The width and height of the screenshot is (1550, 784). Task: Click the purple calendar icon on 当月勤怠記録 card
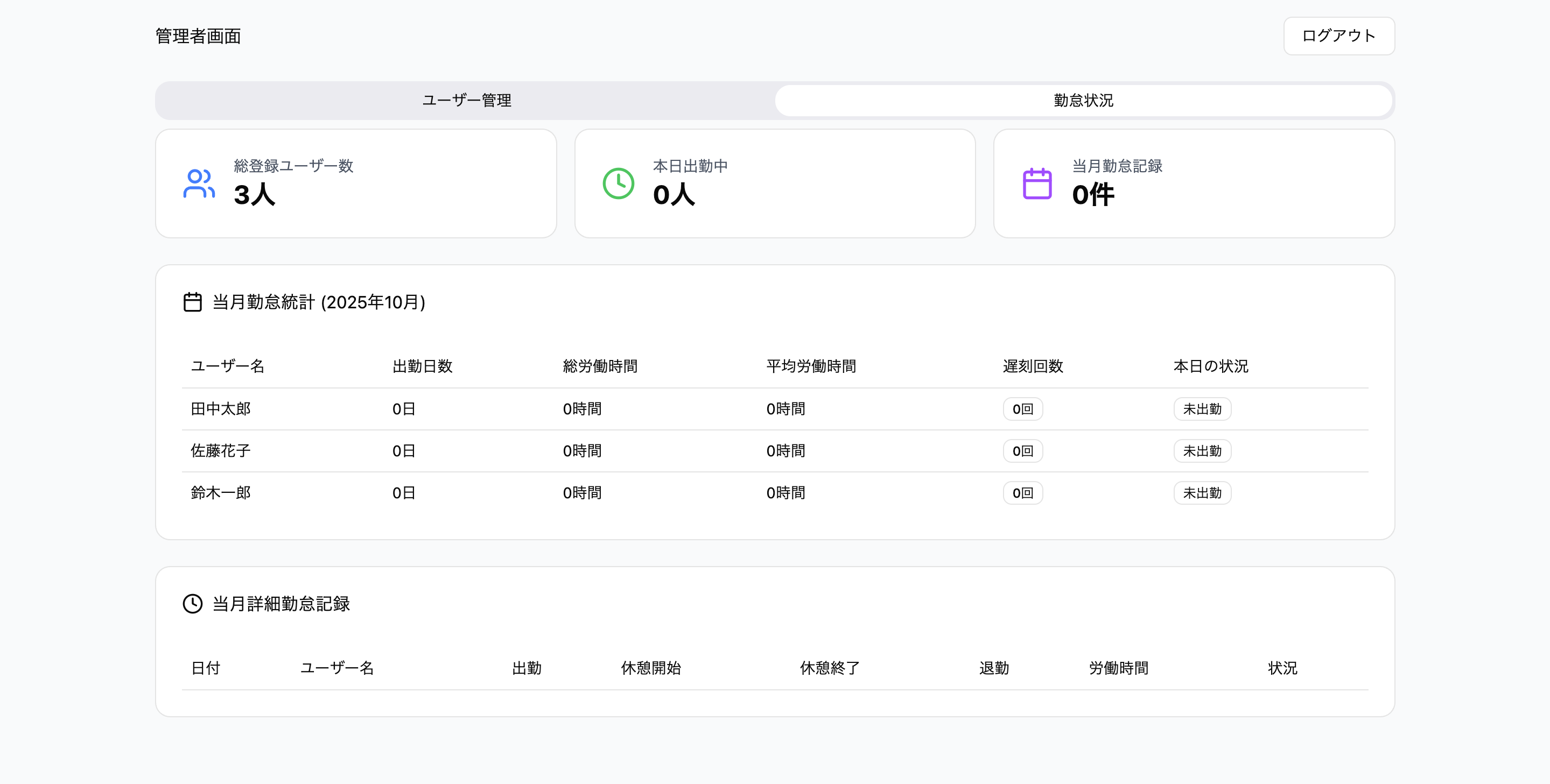coord(1037,185)
